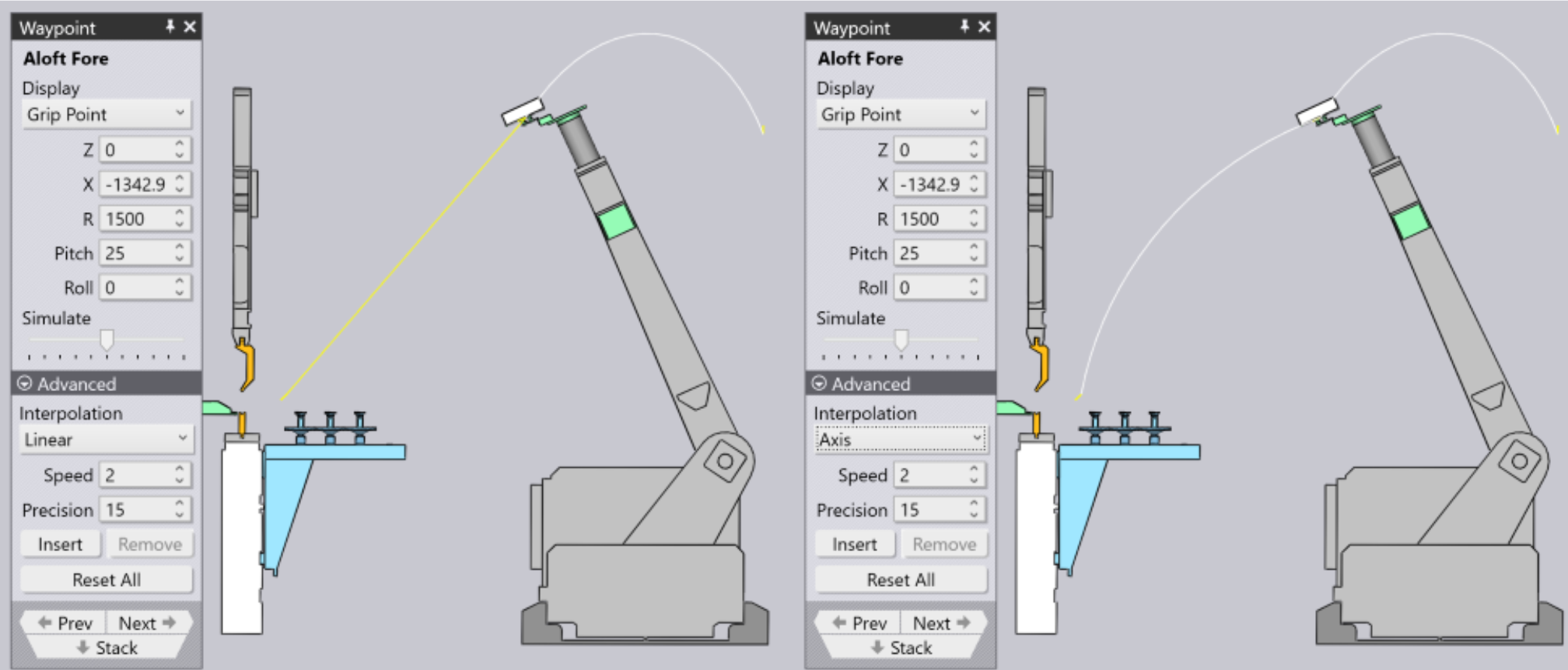Go to Next waypoint in right panel
This screenshot has height=670, width=1568.
click(x=942, y=623)
